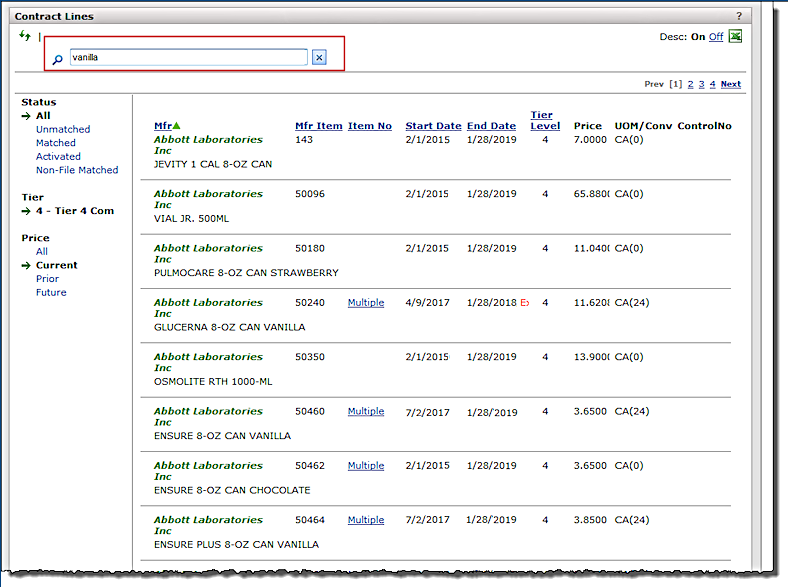The width and height of the screenshot is (788, 587).
Task: Click the green refresh arrows icon
Action: (25, 36)
